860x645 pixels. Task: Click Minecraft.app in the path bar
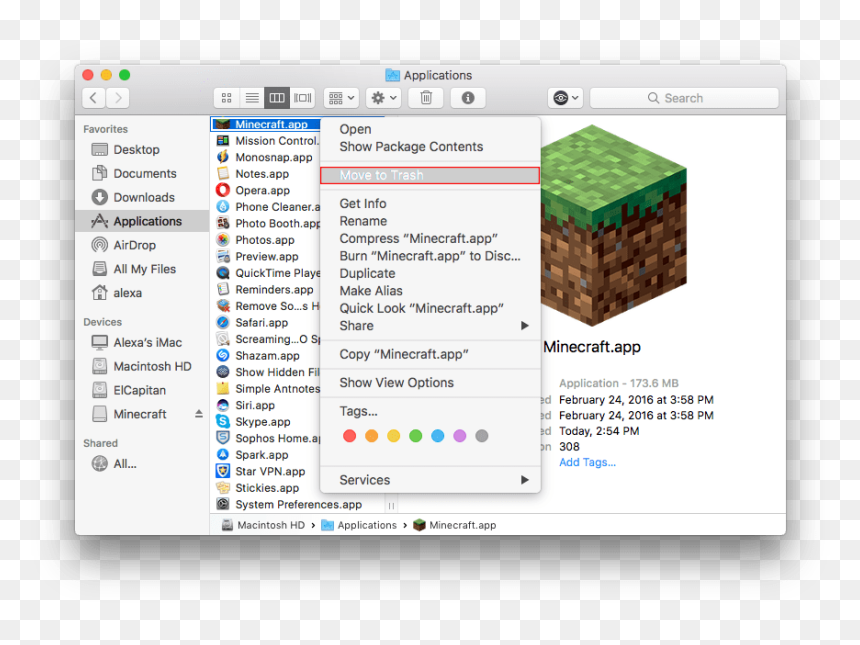pos(455,525)
